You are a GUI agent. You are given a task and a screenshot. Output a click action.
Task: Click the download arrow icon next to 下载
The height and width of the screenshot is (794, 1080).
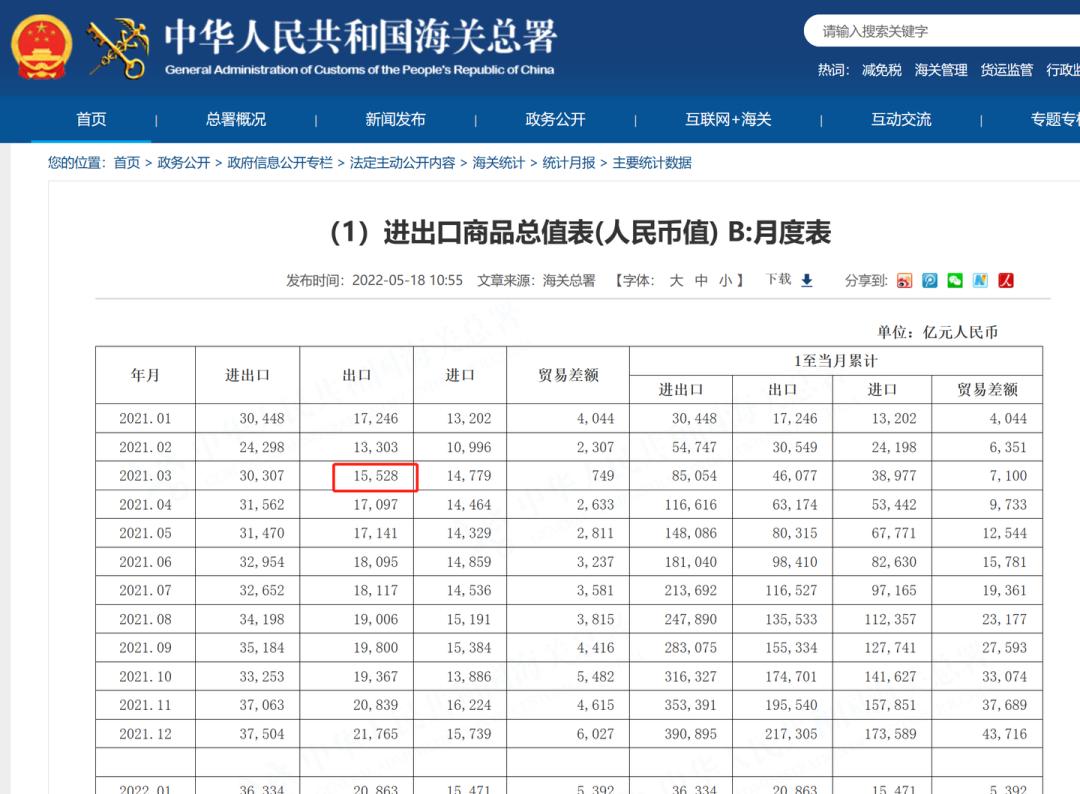tap(807, 279)
